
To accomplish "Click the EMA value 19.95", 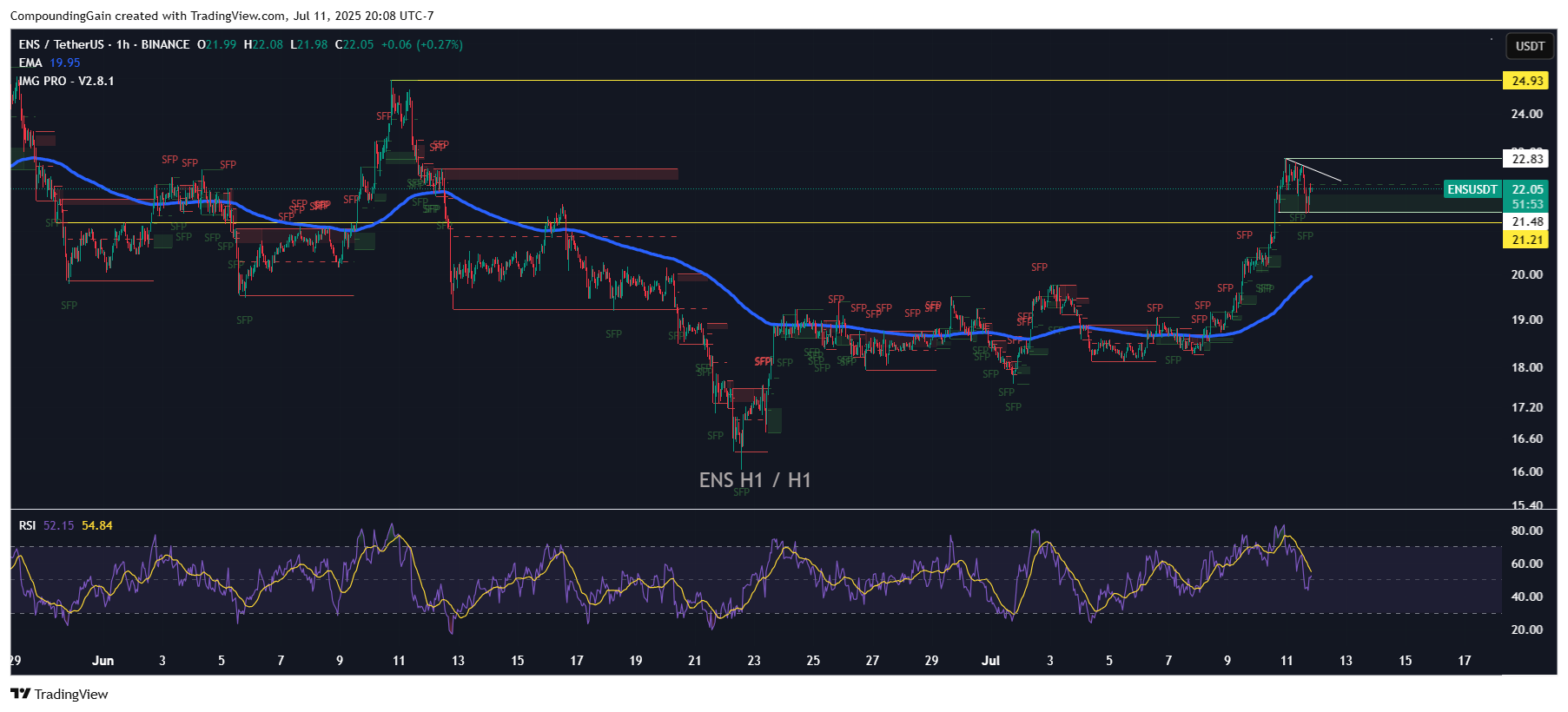I will [x=65, y=63].
